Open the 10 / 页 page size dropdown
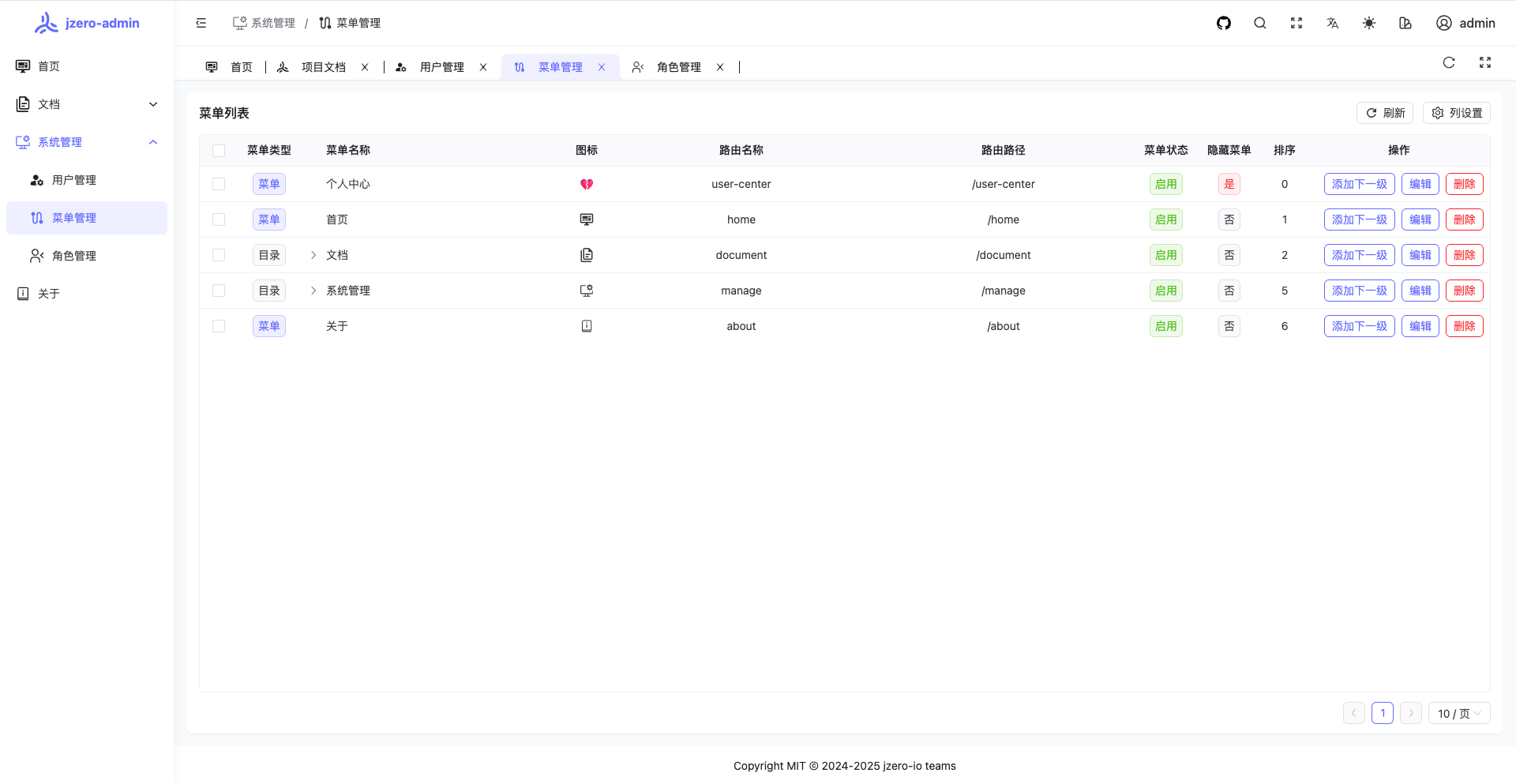 click(1458, 713)
